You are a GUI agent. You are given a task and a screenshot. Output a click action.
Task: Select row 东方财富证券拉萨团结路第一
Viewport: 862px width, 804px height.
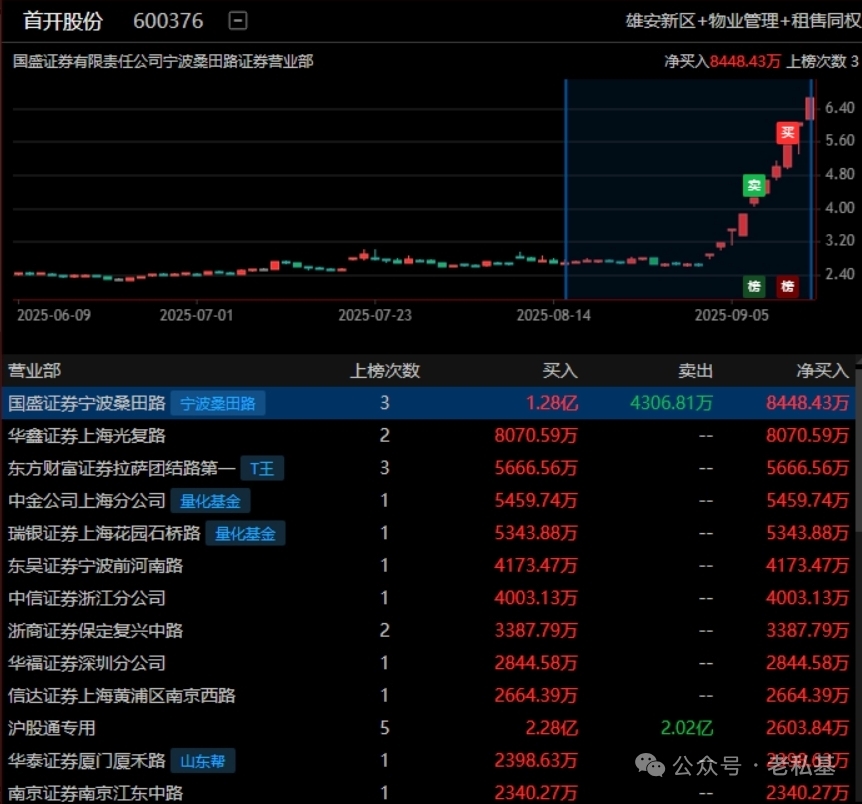point(429,468)
